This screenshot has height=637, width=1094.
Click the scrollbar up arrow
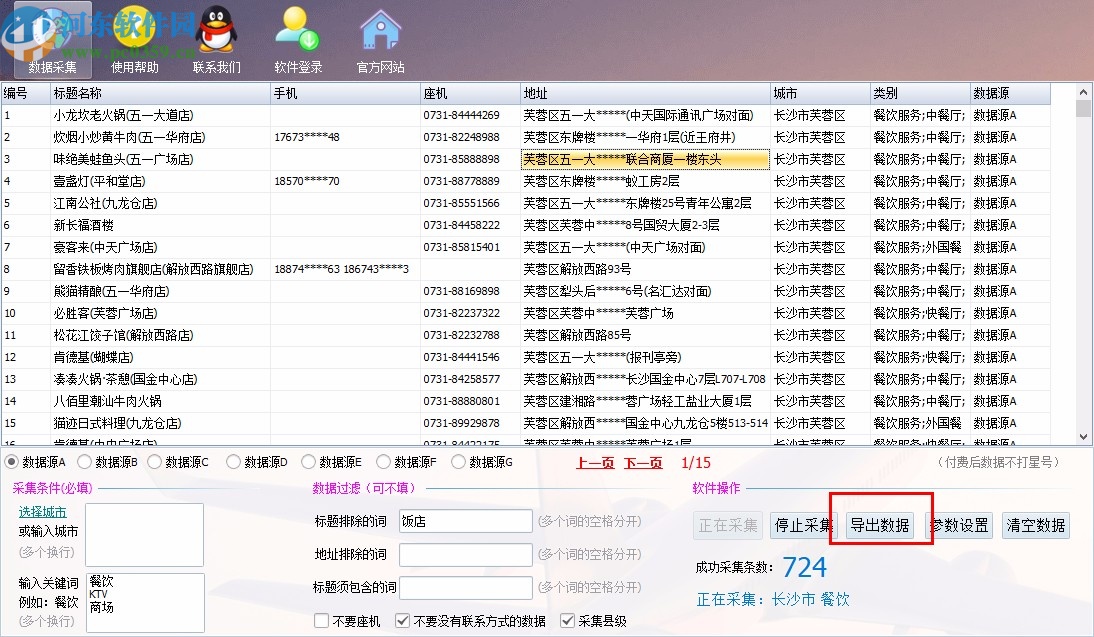point(1083,91)
